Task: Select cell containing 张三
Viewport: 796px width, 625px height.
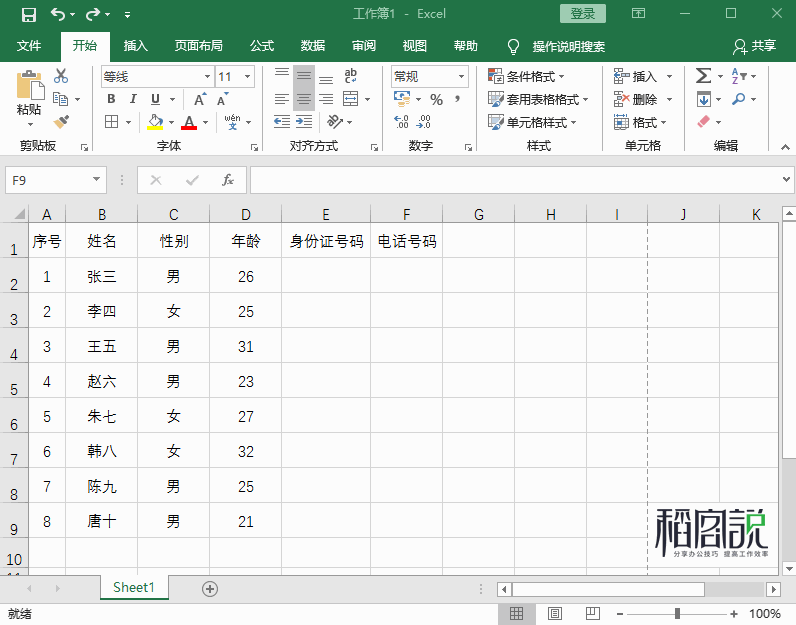Action: 102,277
